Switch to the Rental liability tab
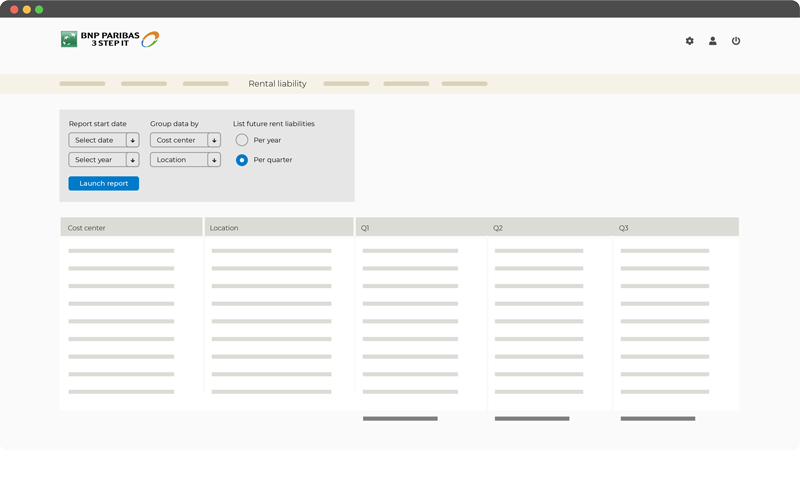 277,84
